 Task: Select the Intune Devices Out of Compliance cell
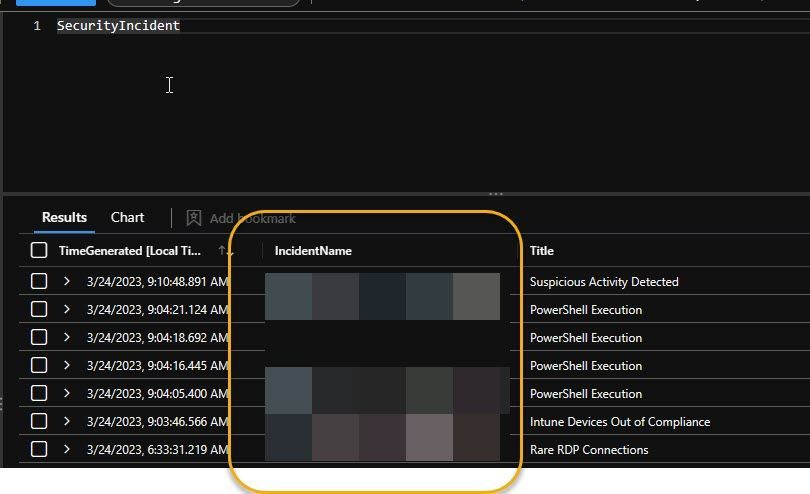coord(620,422)
